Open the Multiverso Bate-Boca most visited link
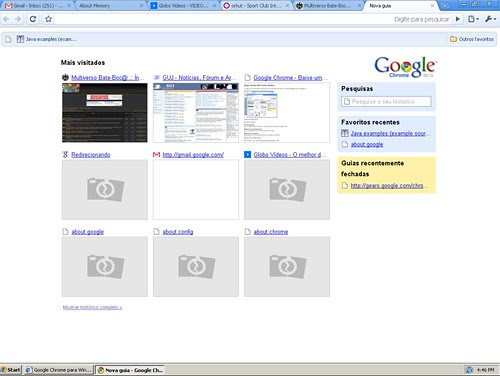Screen dimensions: 500x376 (x=107, y=78)
